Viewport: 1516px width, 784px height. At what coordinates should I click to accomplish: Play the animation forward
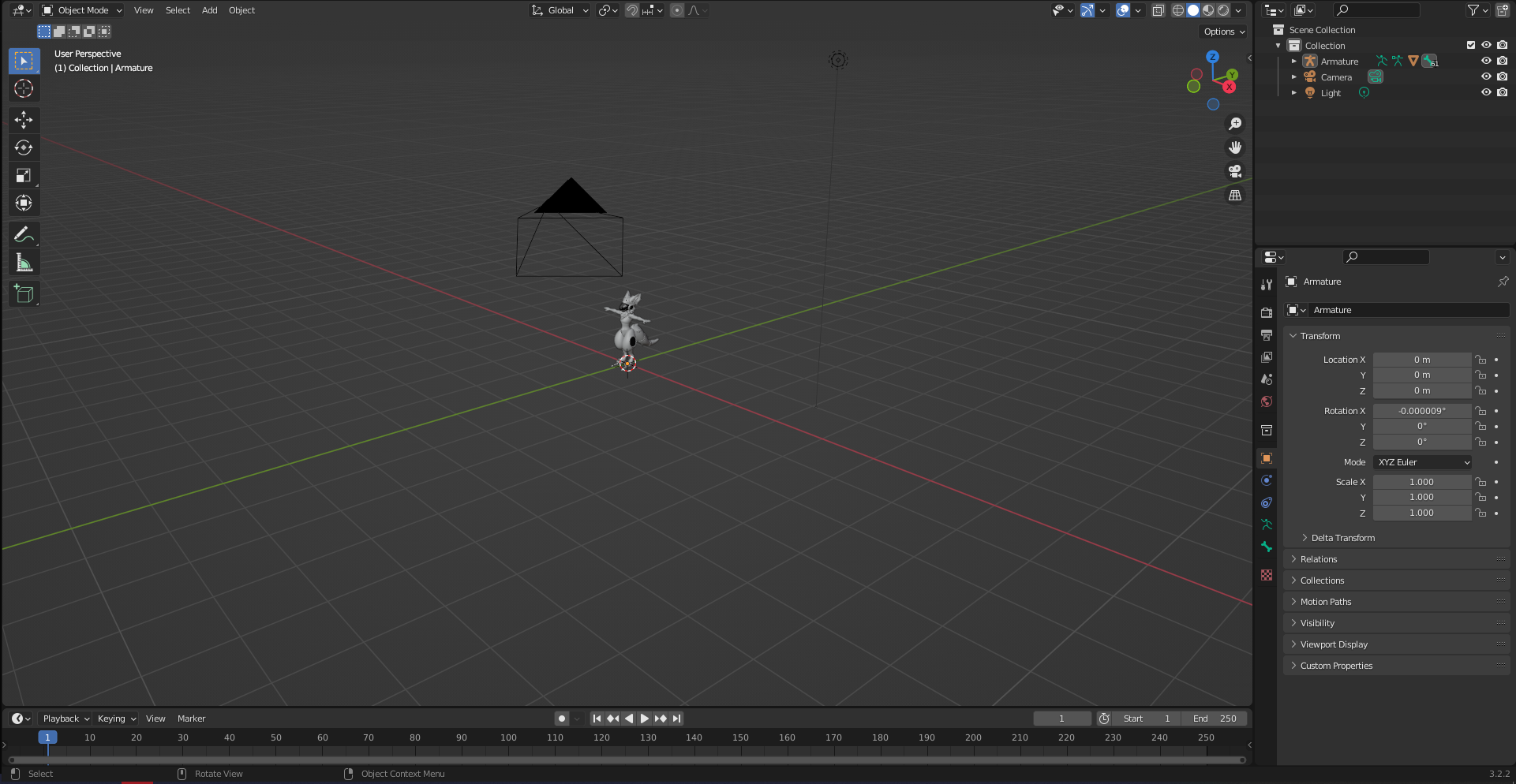click(x=645, y=719)
